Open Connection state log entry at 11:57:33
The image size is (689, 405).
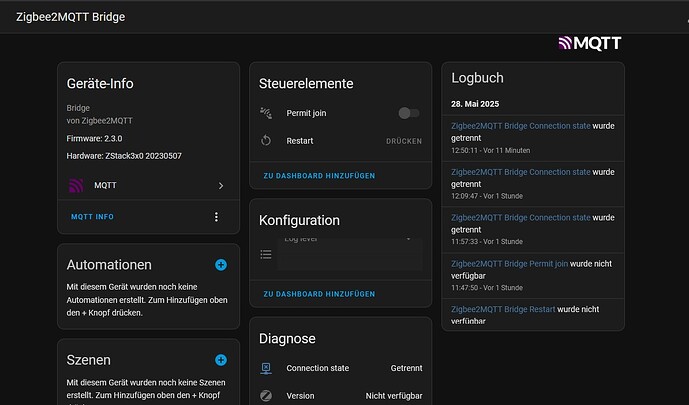[521, 218]
